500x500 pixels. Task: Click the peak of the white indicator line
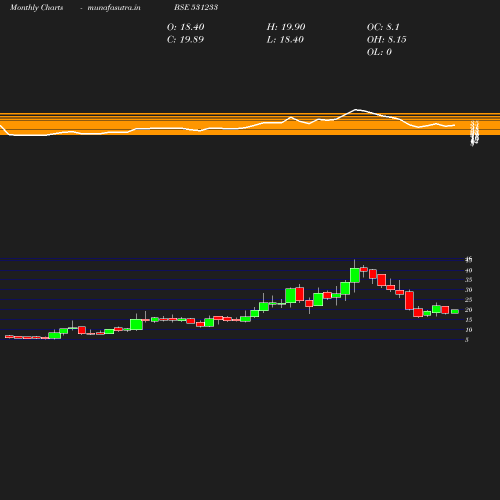pos(356,109)
